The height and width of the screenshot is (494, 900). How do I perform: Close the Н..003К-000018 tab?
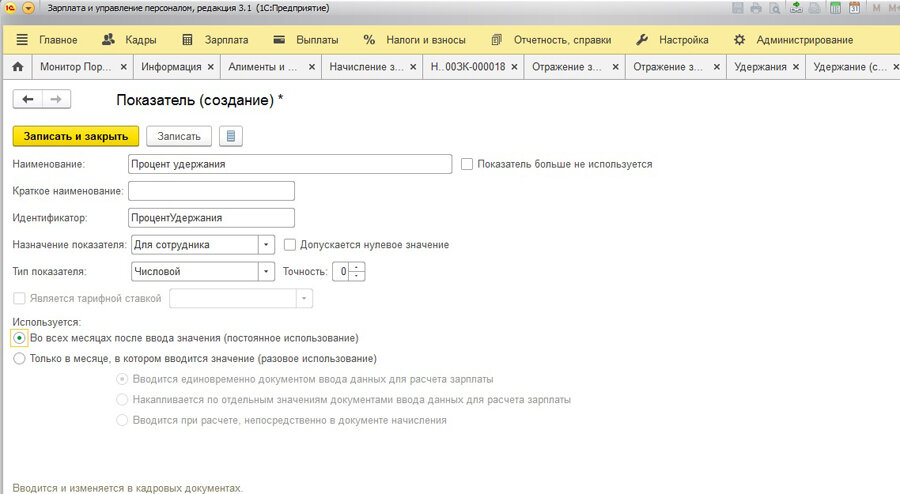[514, 67]
